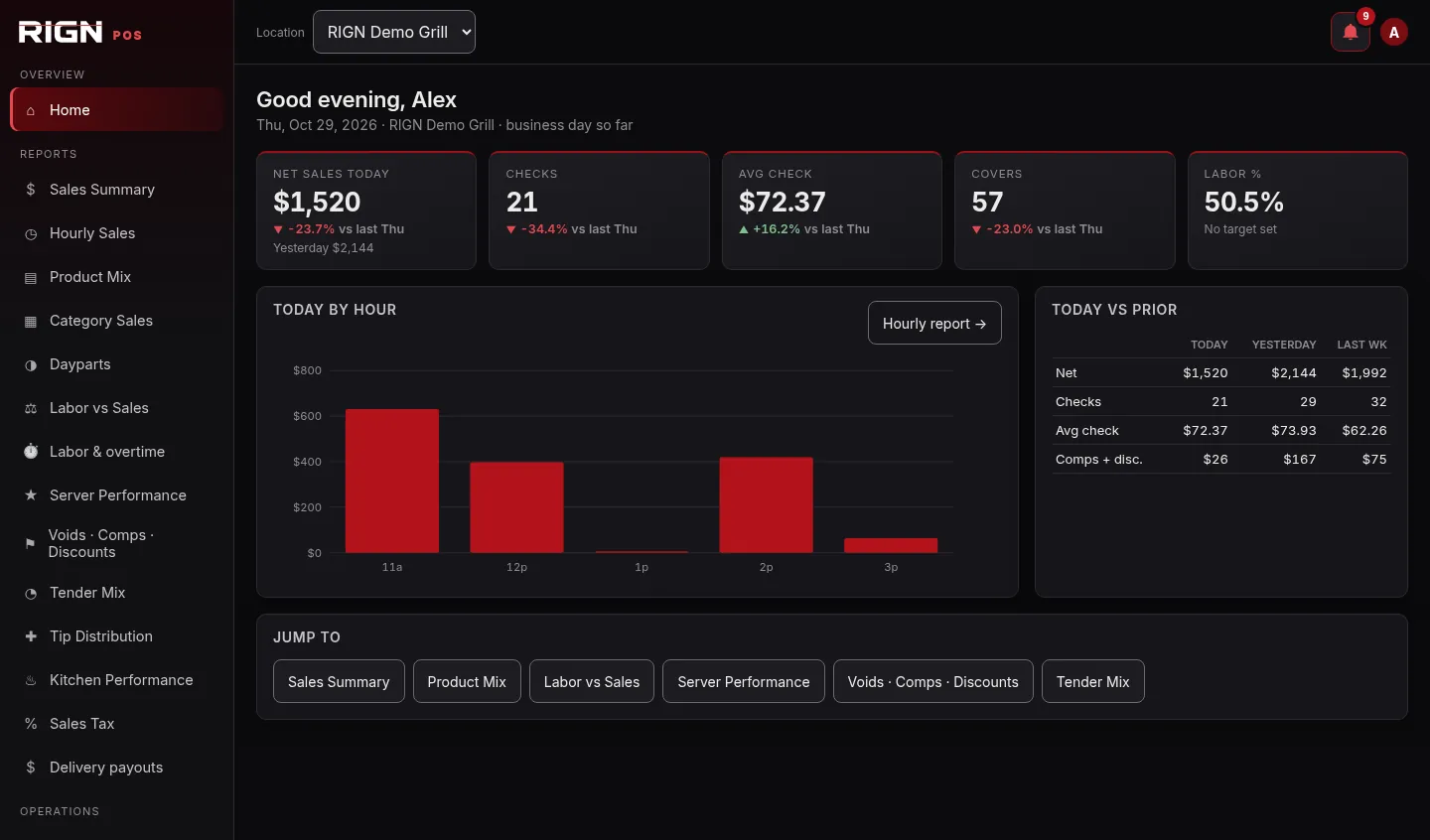This screenshot has width=1430, height=840.
Task: Click last week Checks value 32
Action: [1378, 402]
